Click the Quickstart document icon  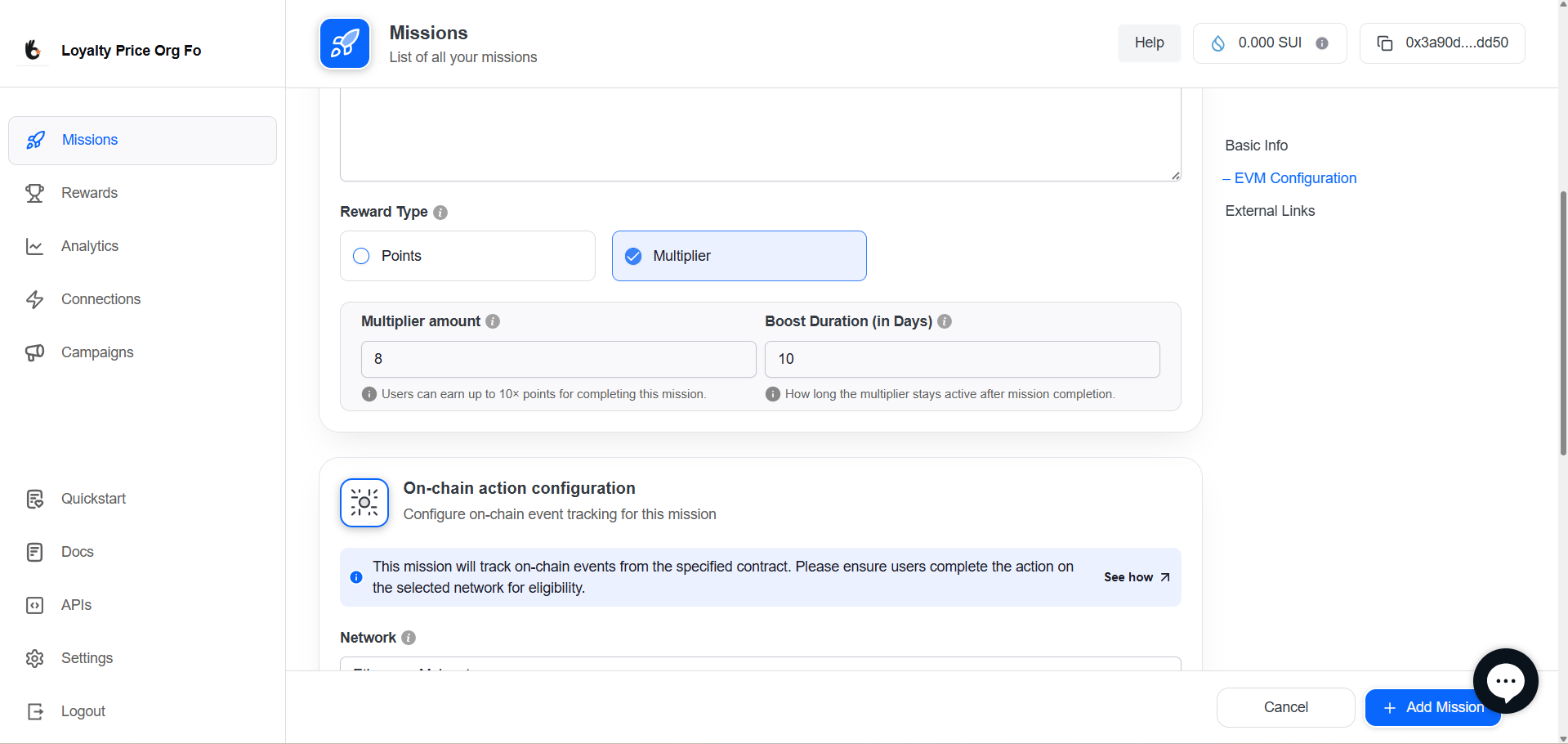click(34, 499)
